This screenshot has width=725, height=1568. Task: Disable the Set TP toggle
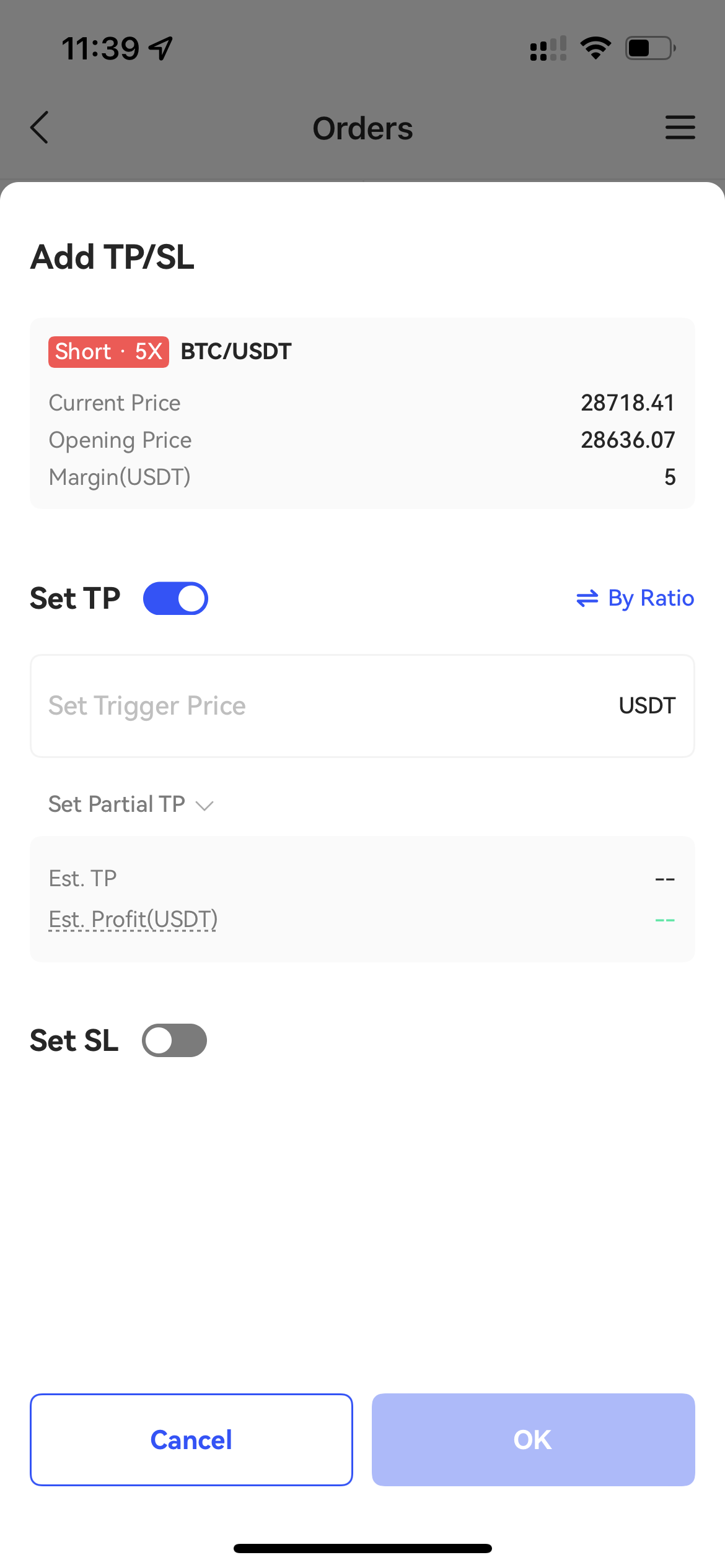pyautogui.click(x=175, y=598)
